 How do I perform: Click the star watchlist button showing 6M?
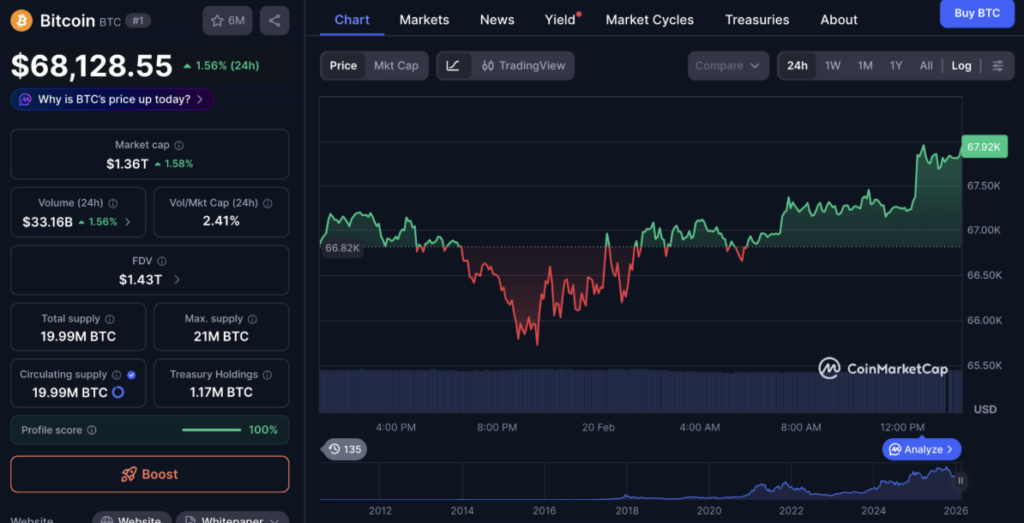point(227,20)
